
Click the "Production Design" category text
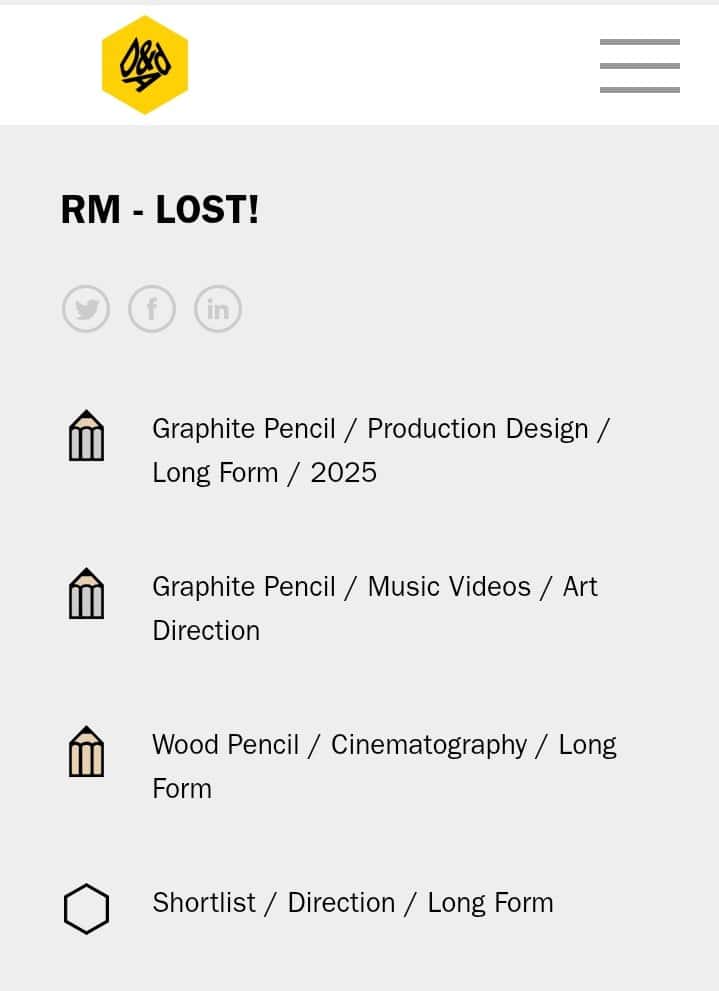point(477,429)
